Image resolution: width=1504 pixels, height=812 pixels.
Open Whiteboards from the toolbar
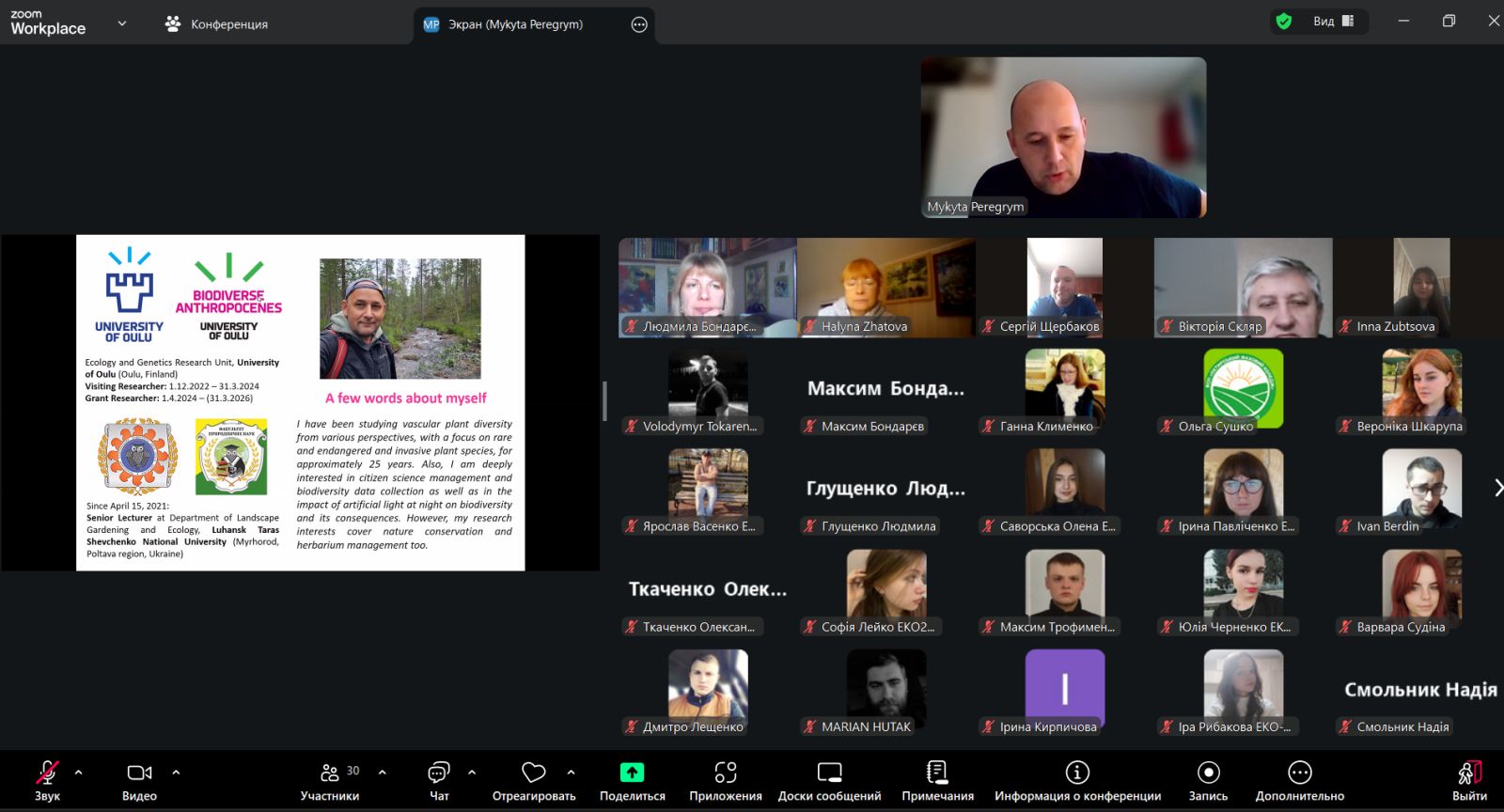click(829, 780)
